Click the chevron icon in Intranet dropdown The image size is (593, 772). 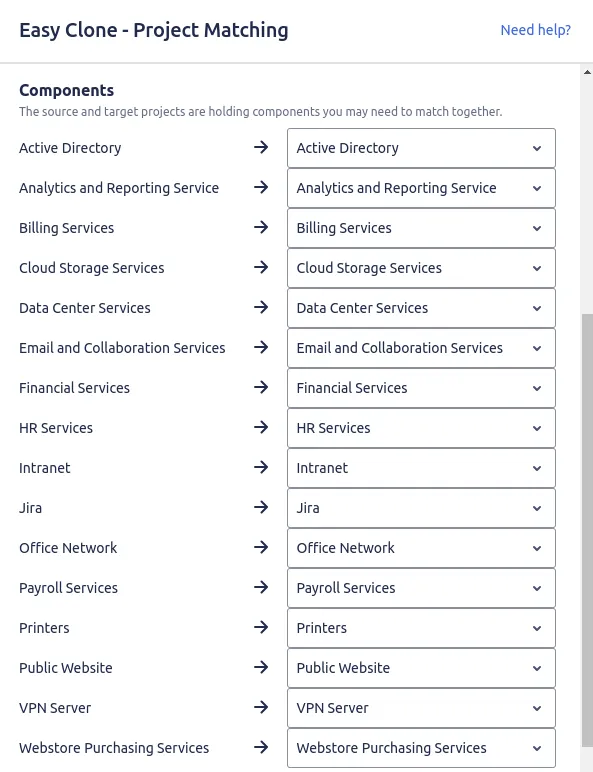(x=537, y=468)
